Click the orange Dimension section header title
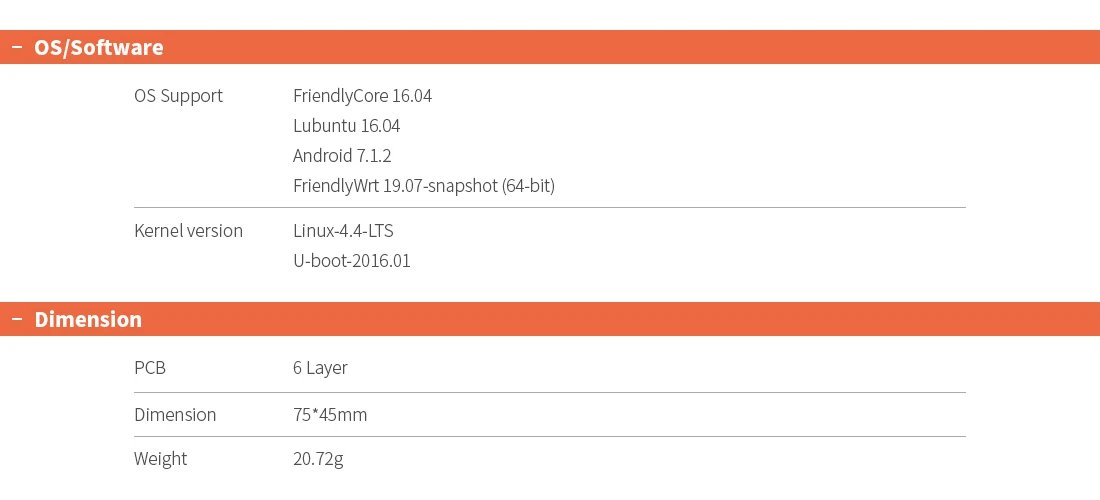The height and width of the screenshot is (500, 1100). [88, 320]
